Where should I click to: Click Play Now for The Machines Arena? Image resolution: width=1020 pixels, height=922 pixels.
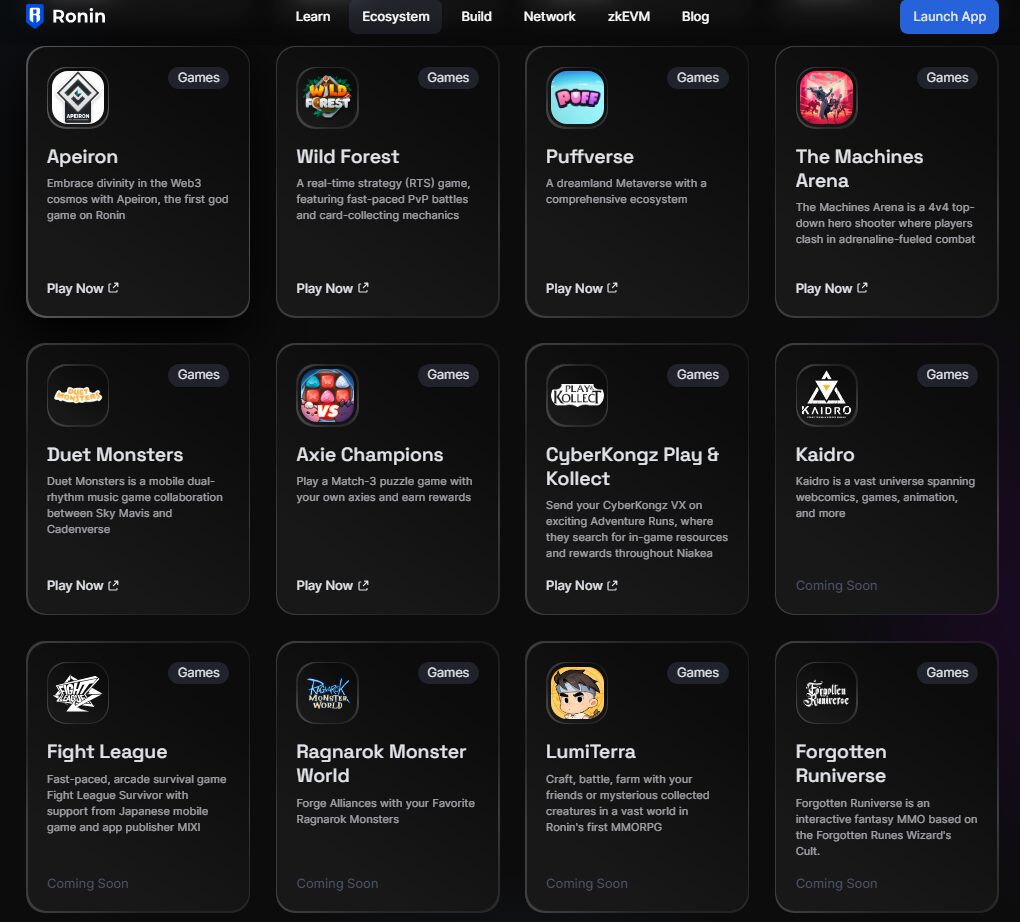(x=831, y=288)
